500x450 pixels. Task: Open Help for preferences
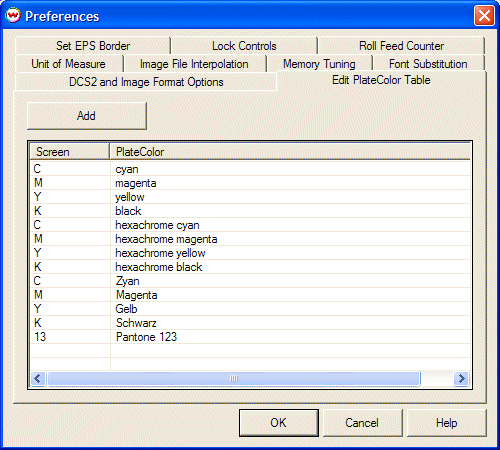tap(447, 423)
